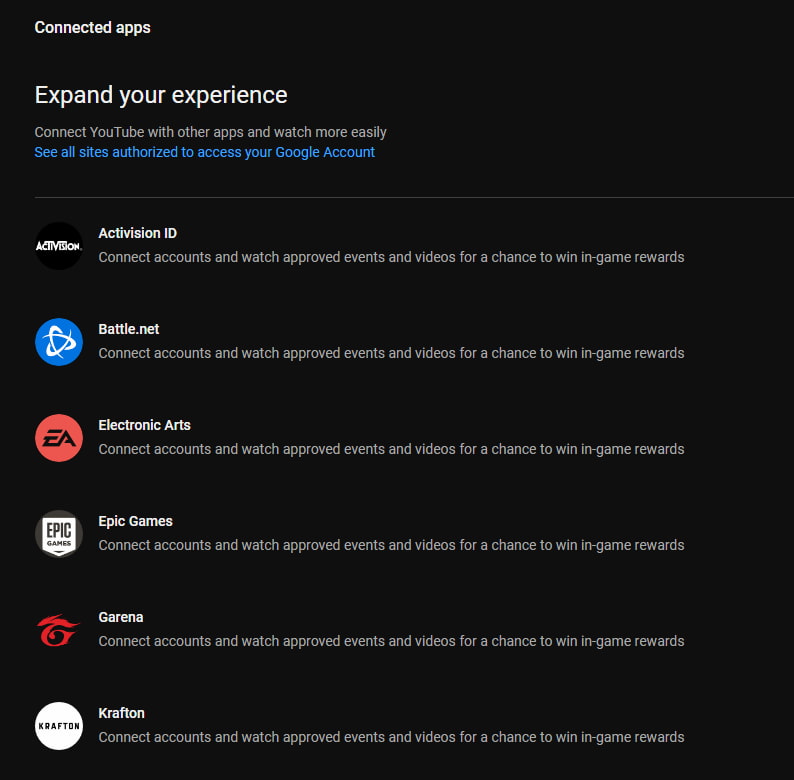Select the Garena title
794x780 pixels.
click(x=121, y=617)
